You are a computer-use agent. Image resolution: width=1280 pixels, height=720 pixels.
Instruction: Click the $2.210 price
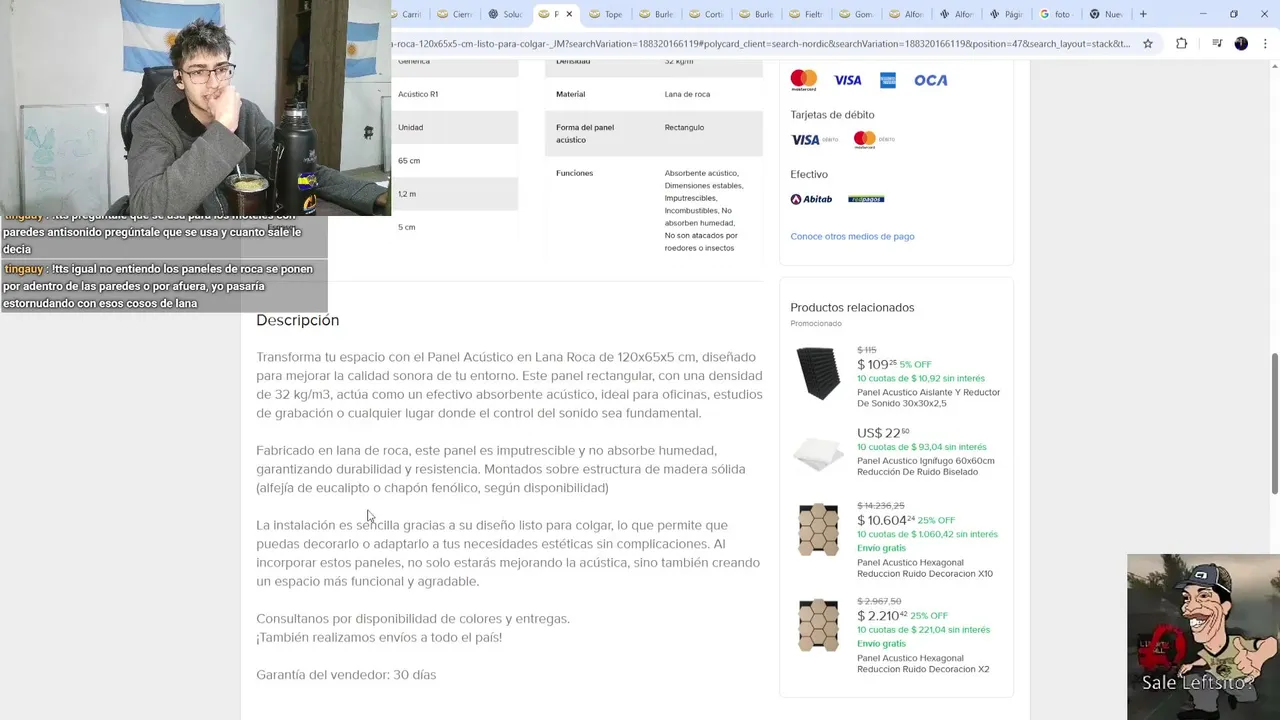[882, 616]
